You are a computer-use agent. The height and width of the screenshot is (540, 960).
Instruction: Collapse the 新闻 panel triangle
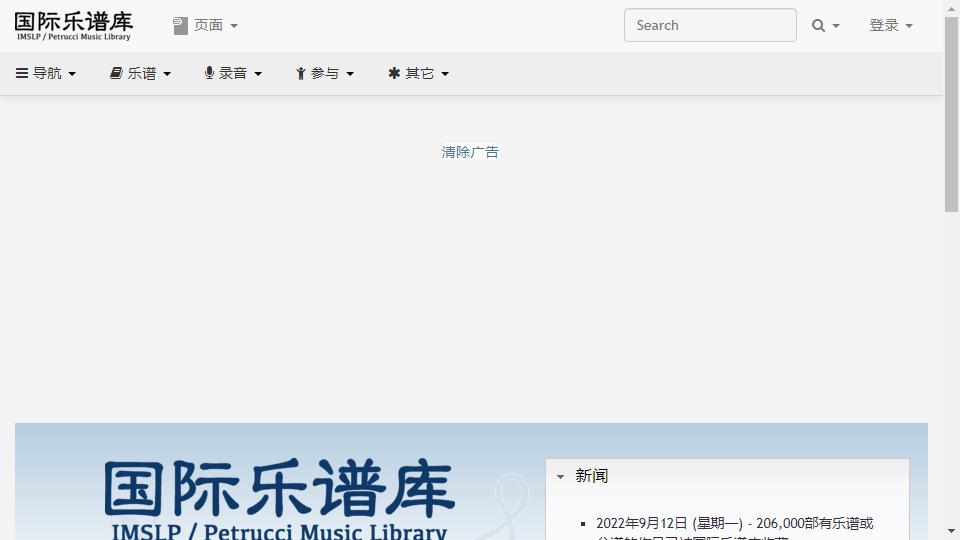(x=560, y=476)
